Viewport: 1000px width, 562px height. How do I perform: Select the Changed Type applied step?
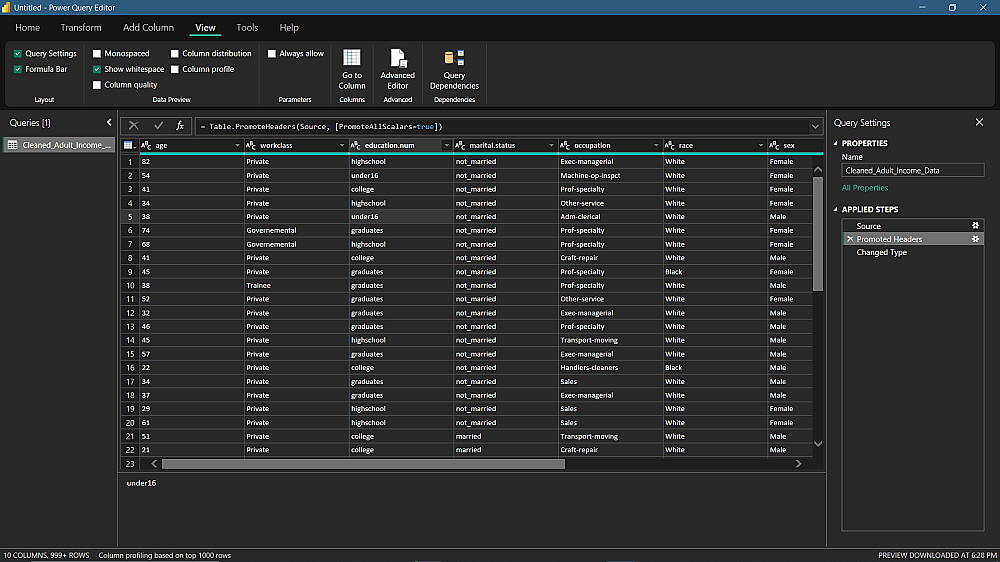pyautogui.click(x=881, y=252)
